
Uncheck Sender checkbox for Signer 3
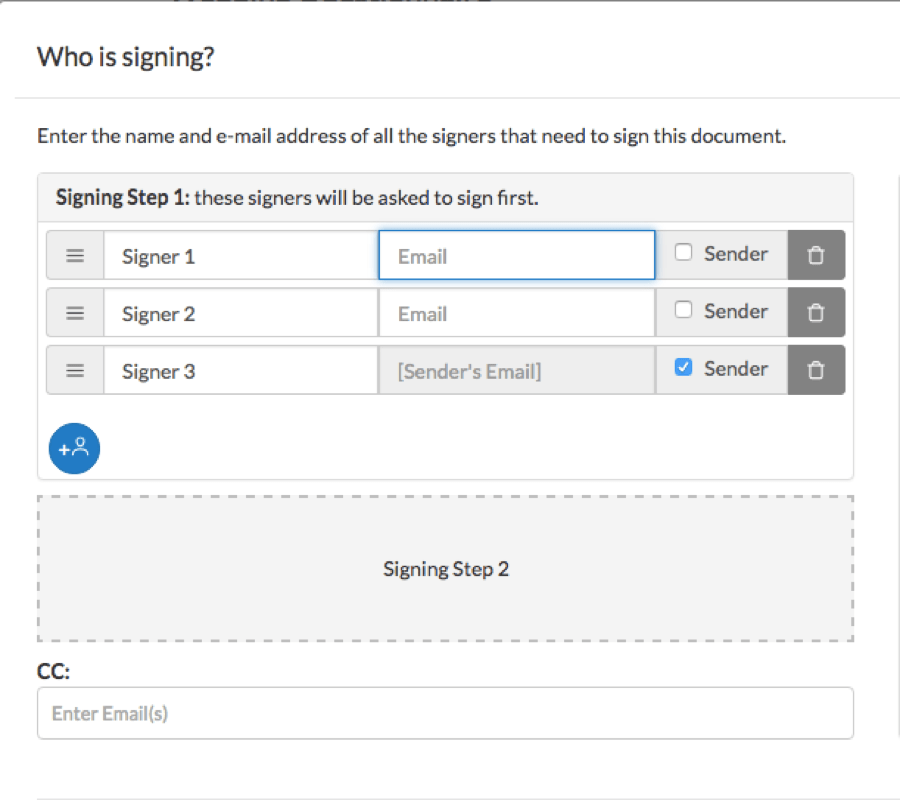tap(684, 368)
